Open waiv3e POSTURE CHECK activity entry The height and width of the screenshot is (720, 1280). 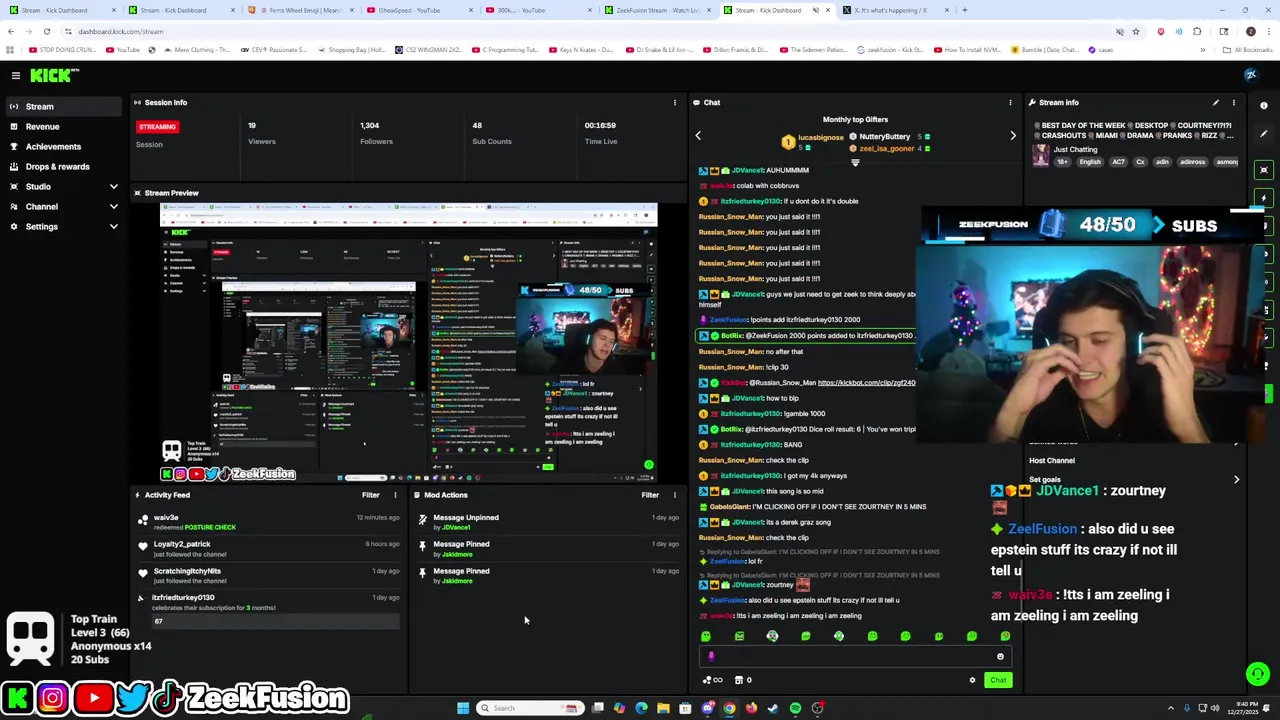(270, 522)
